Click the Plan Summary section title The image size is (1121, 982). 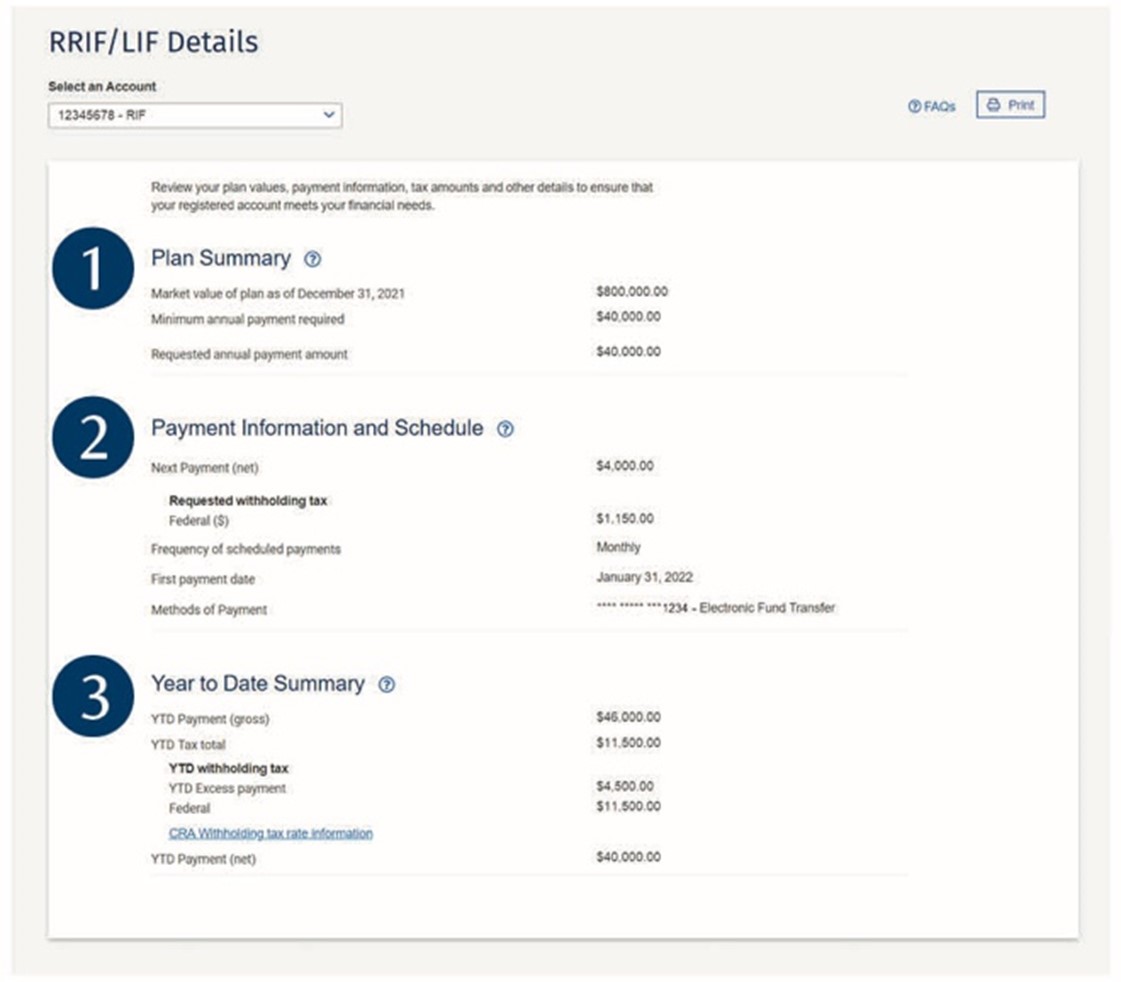pos(220,258)
